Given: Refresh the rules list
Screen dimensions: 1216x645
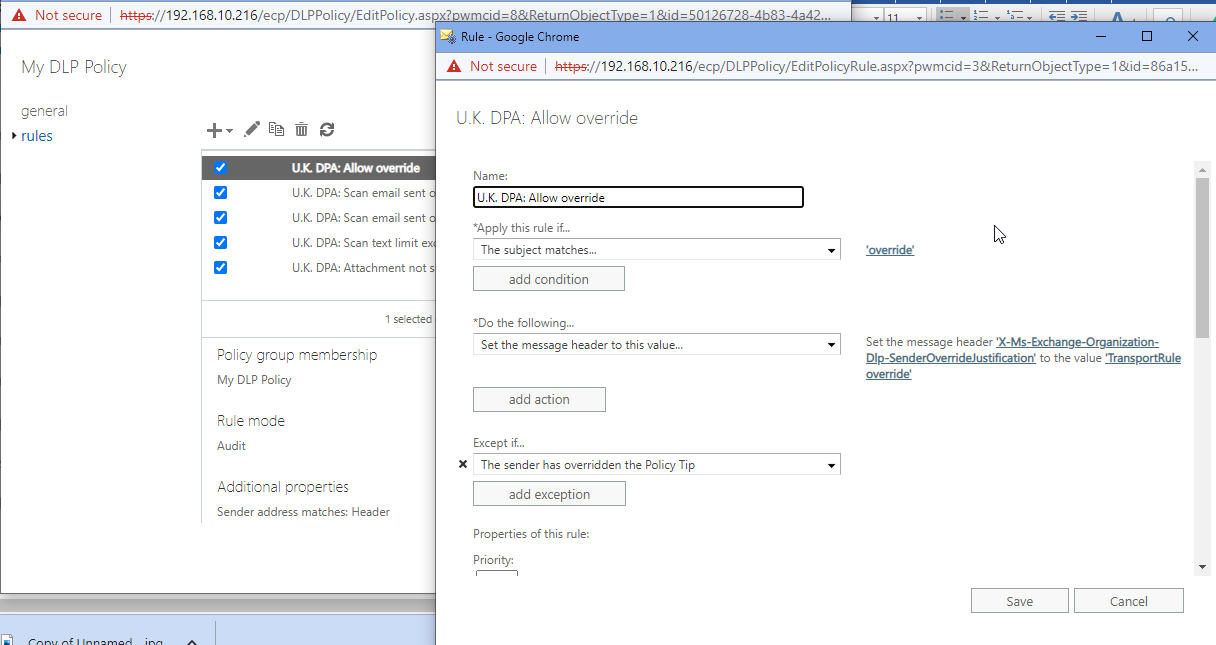Looking at the screenshot, I should (326, 129).
